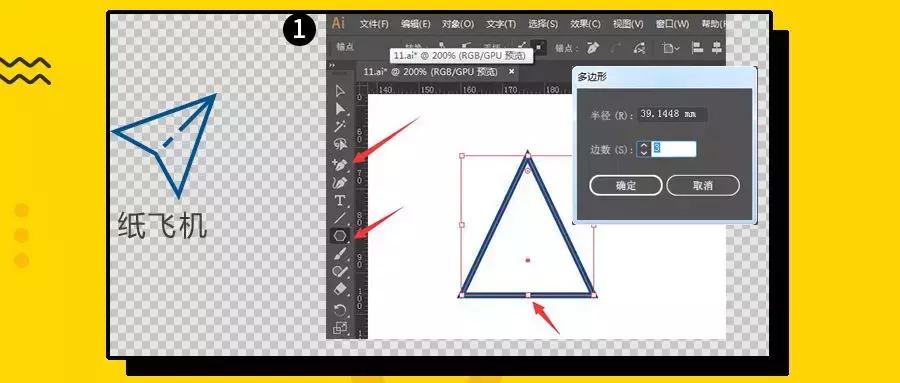Open the 文件(F) menu
The image size is (900, 383).
374,24
